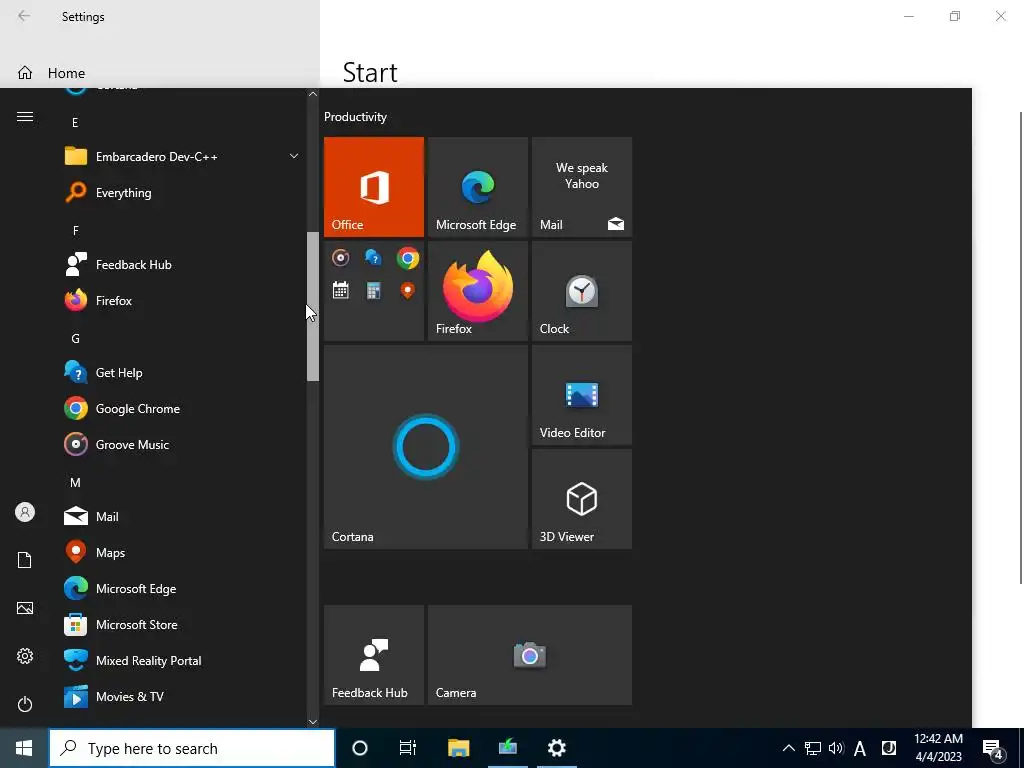
Task: Open Task View on the taskbar
Action: pos(408,748)
